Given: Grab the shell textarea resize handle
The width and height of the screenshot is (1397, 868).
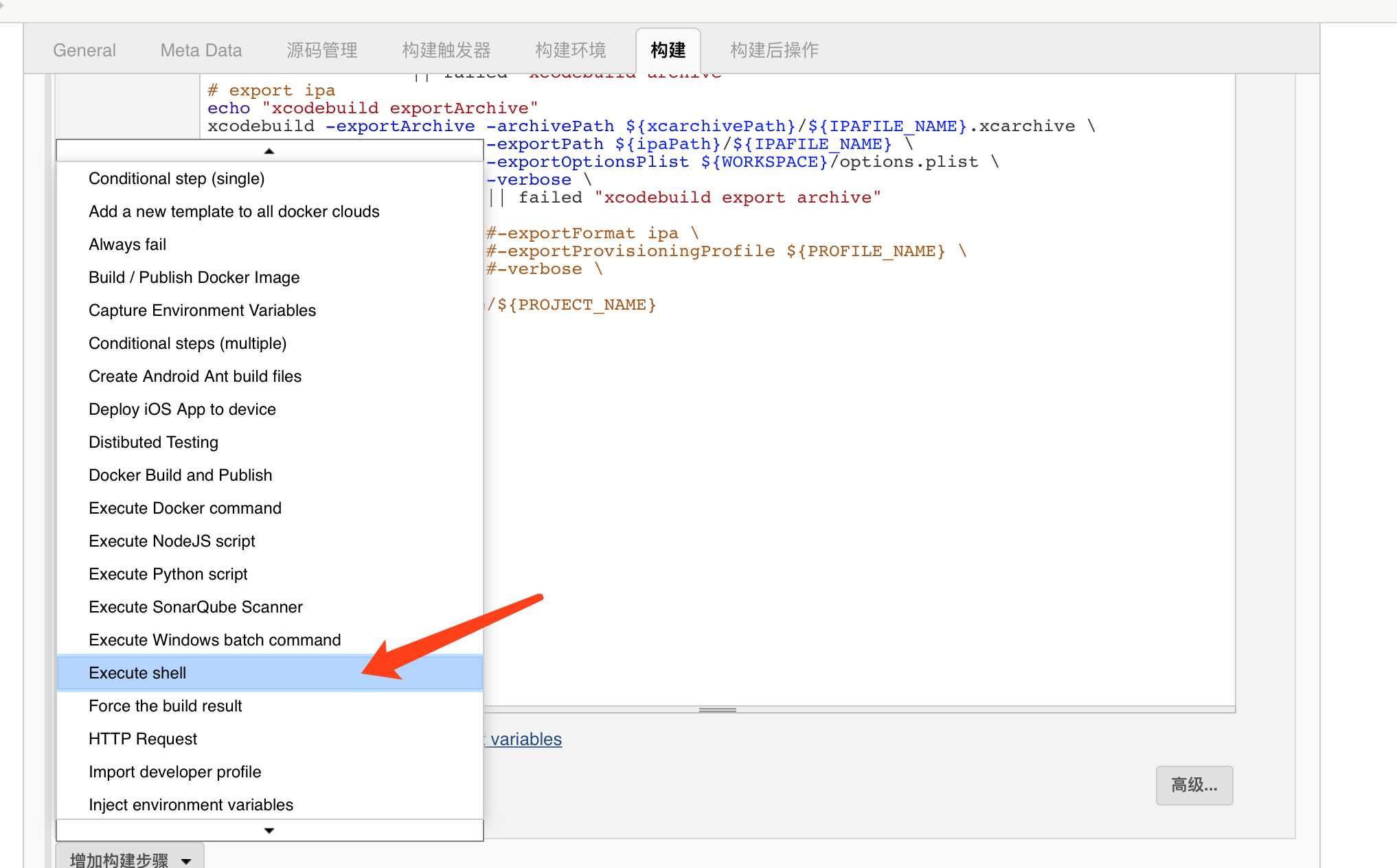Looking at the screenshot, I should pyautogui.click(x=718, y=709).
